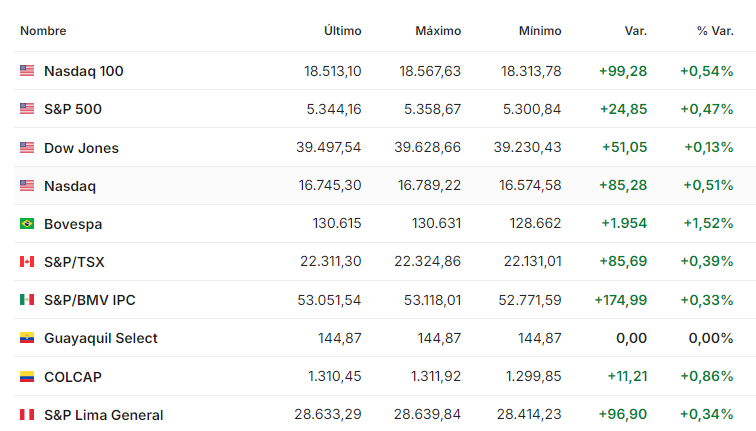Open the S&P 500 index link

73,109
